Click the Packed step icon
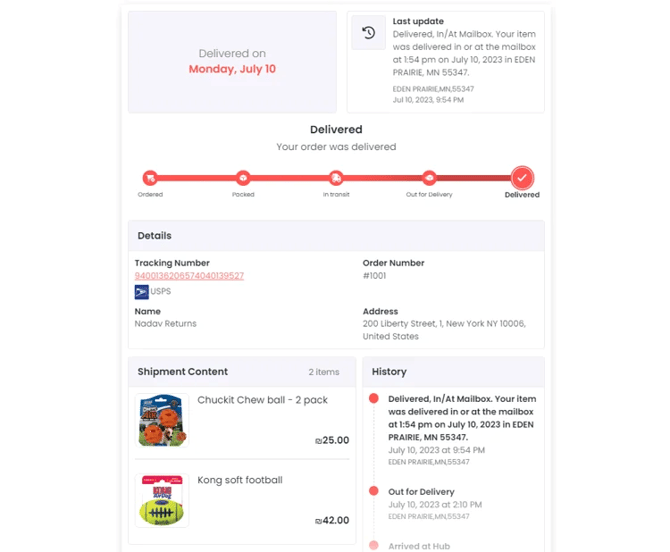Viewport: 670px width, 552px height. (x=243, y=178)
